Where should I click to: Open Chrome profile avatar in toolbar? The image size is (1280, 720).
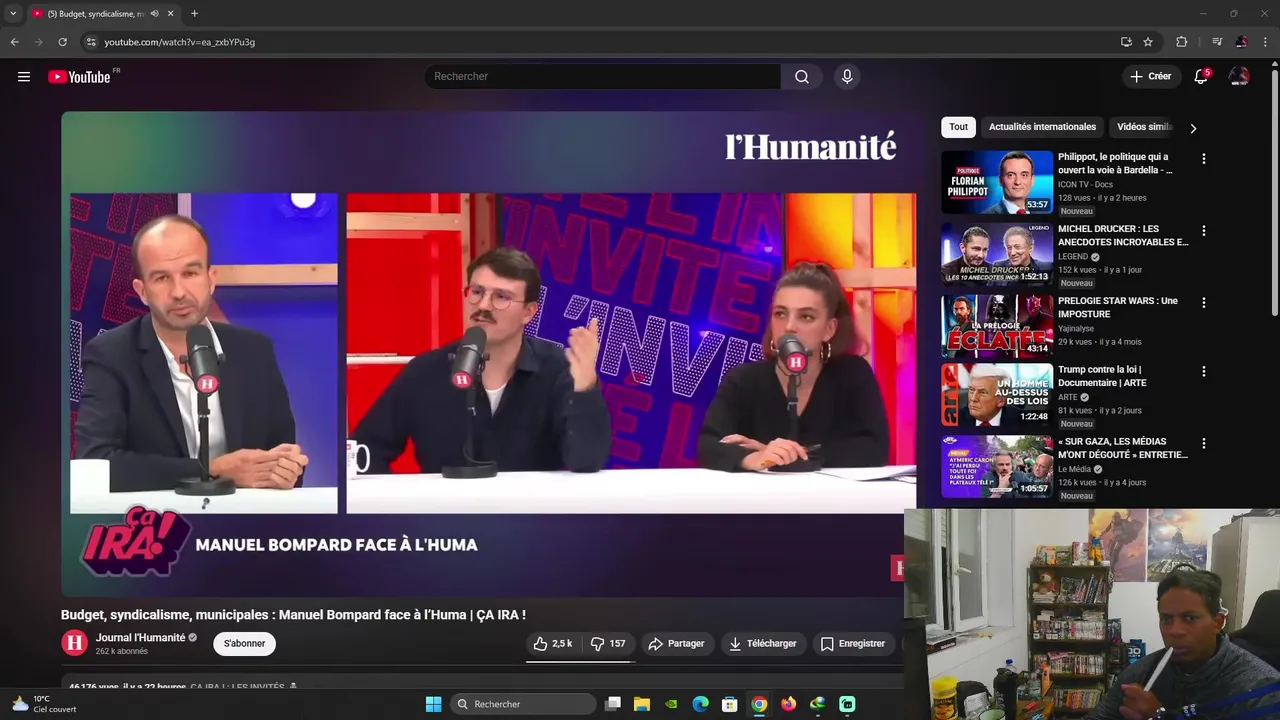pyautogui.click(x=1241, y=42)
